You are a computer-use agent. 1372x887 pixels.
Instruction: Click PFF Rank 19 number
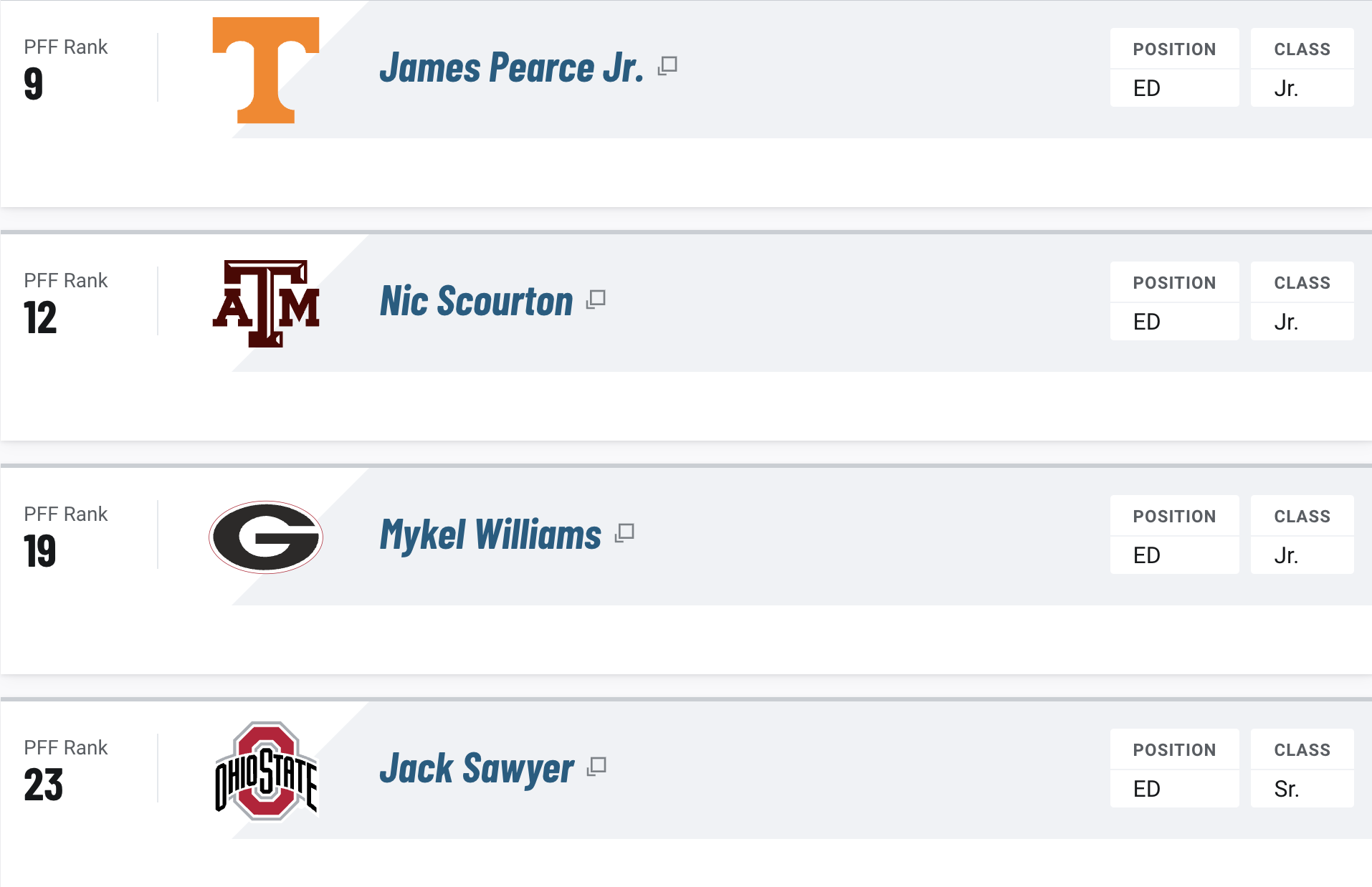(40, 551)
